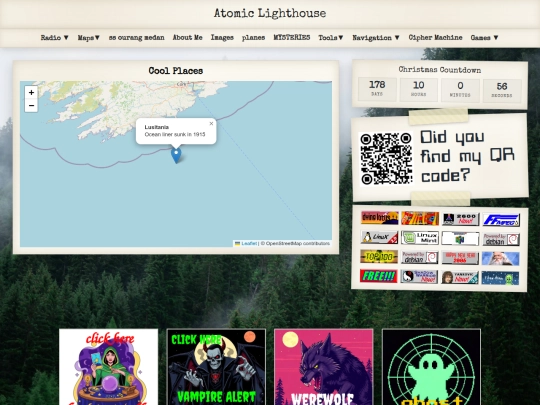
Task: Click the blue Lusitania map marker
Action: click(176, 156)
